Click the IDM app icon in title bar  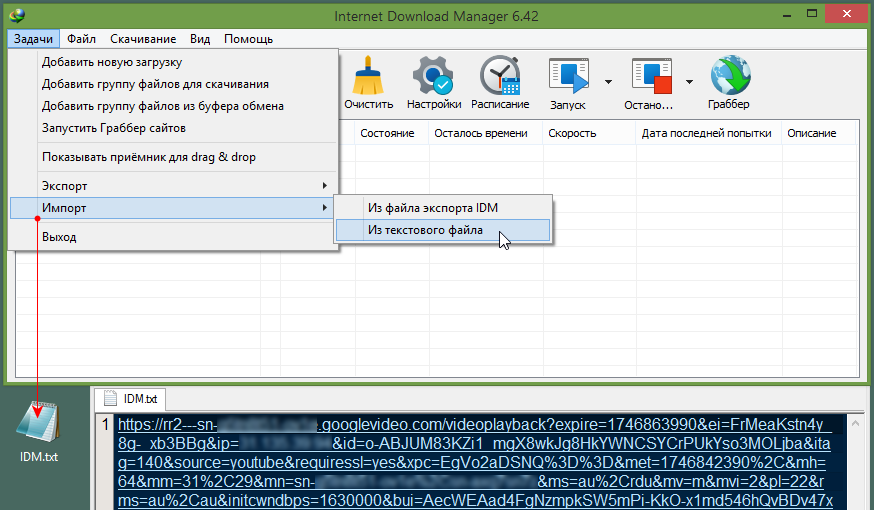15,15
